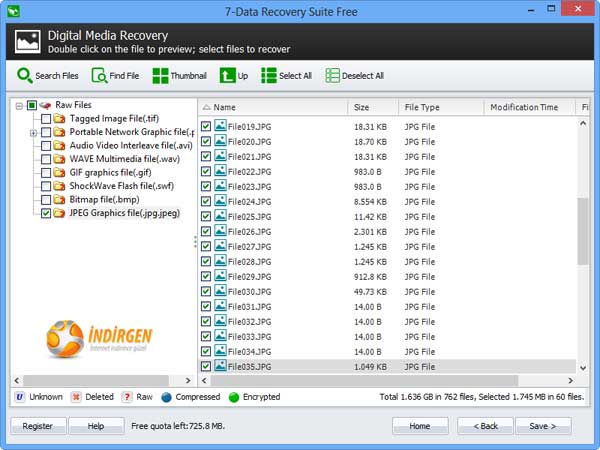This screenshot has height=450, width=600.
Task: Click the tree panel horizontal scrollbar thumb
Action: pos(96,380)
